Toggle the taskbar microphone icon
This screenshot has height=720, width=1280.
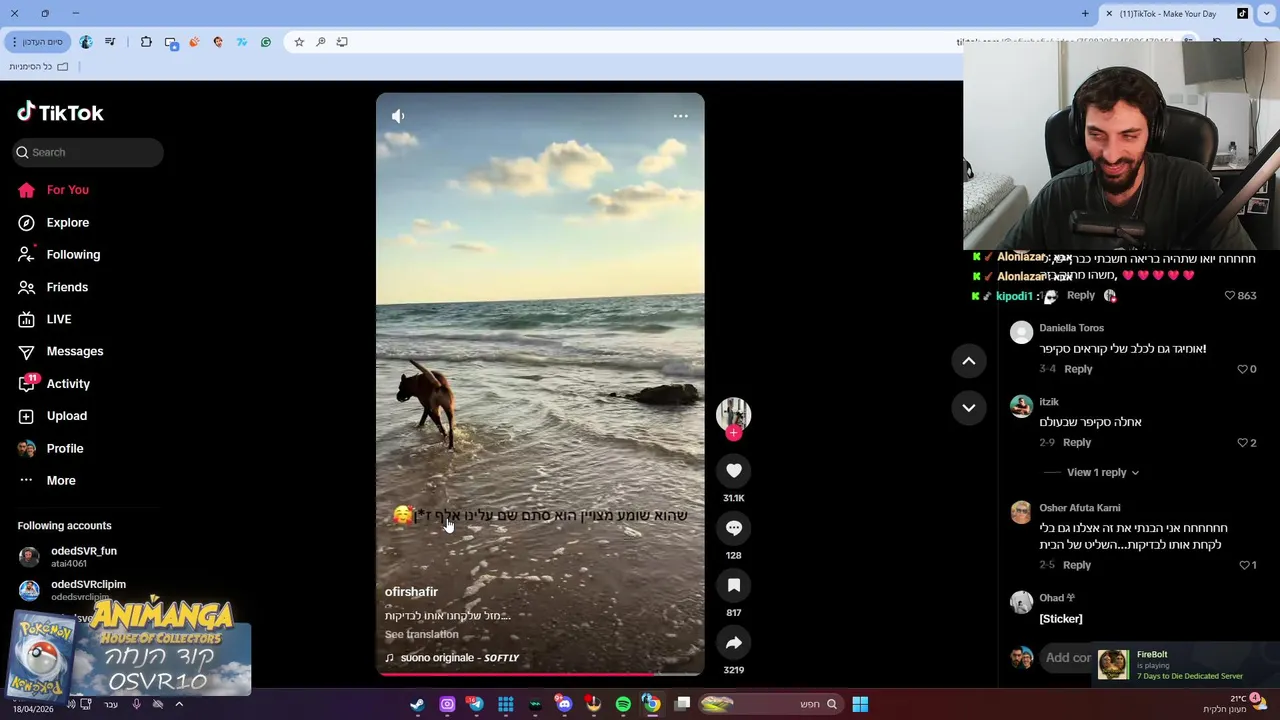tap(136, 704)
